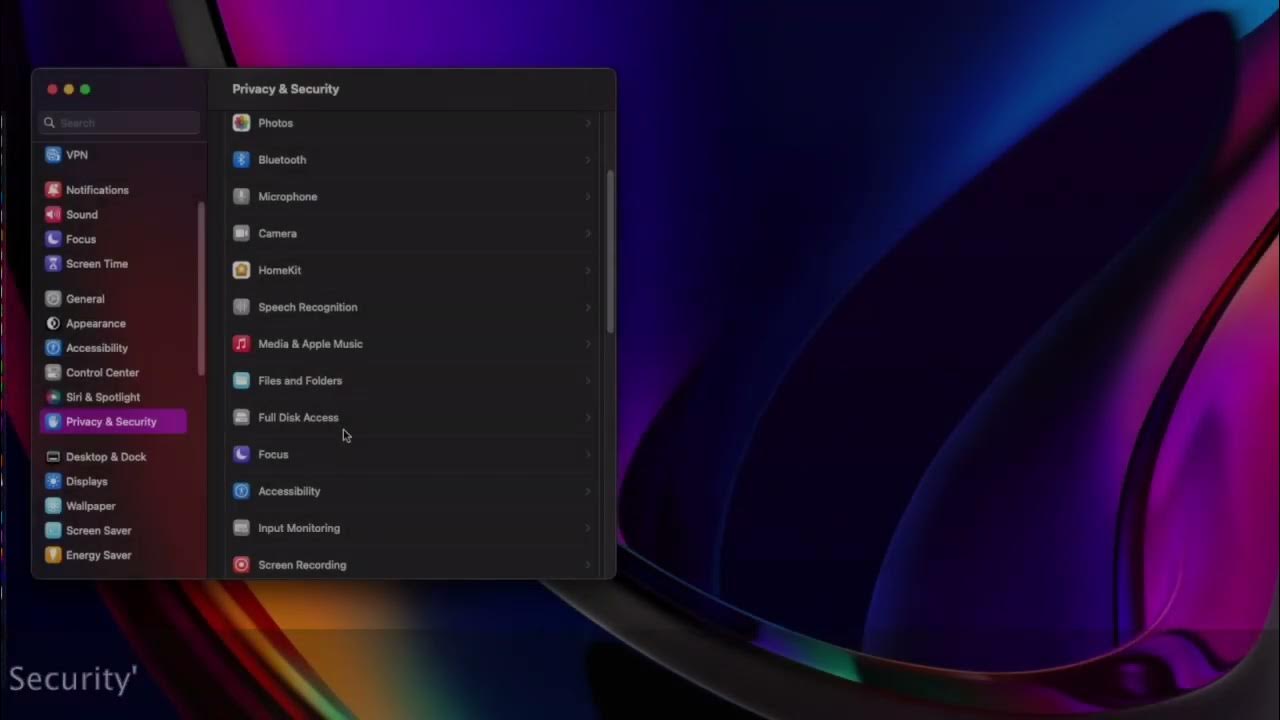Click the green zoom window button

(85, 89)
